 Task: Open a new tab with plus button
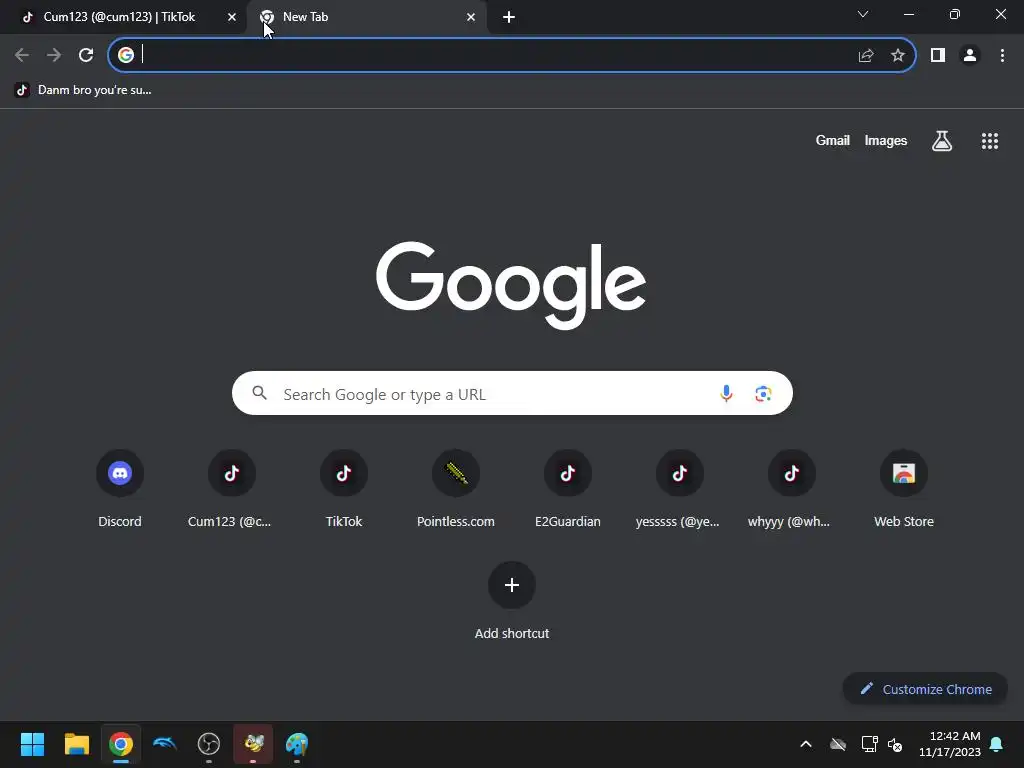pos(509,18)
